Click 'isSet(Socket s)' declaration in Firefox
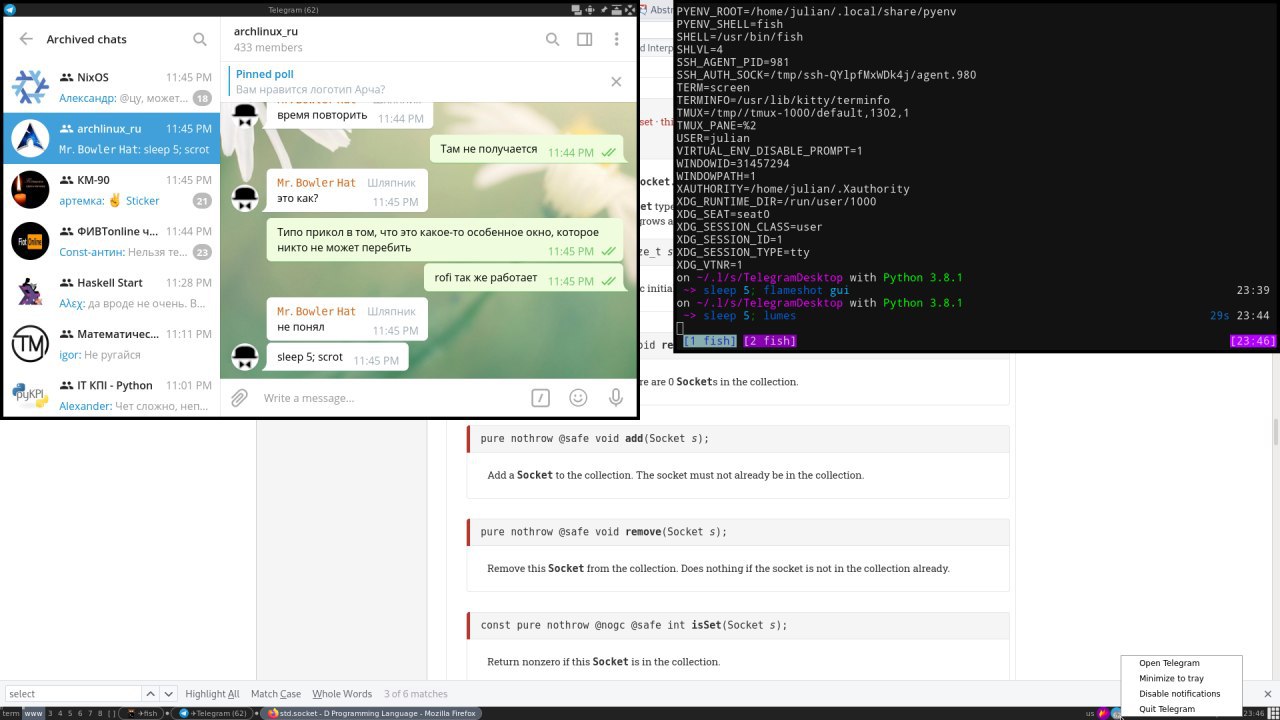Image resolution: width=1280 pixels, height=720 pixels. tap(739, 625)
